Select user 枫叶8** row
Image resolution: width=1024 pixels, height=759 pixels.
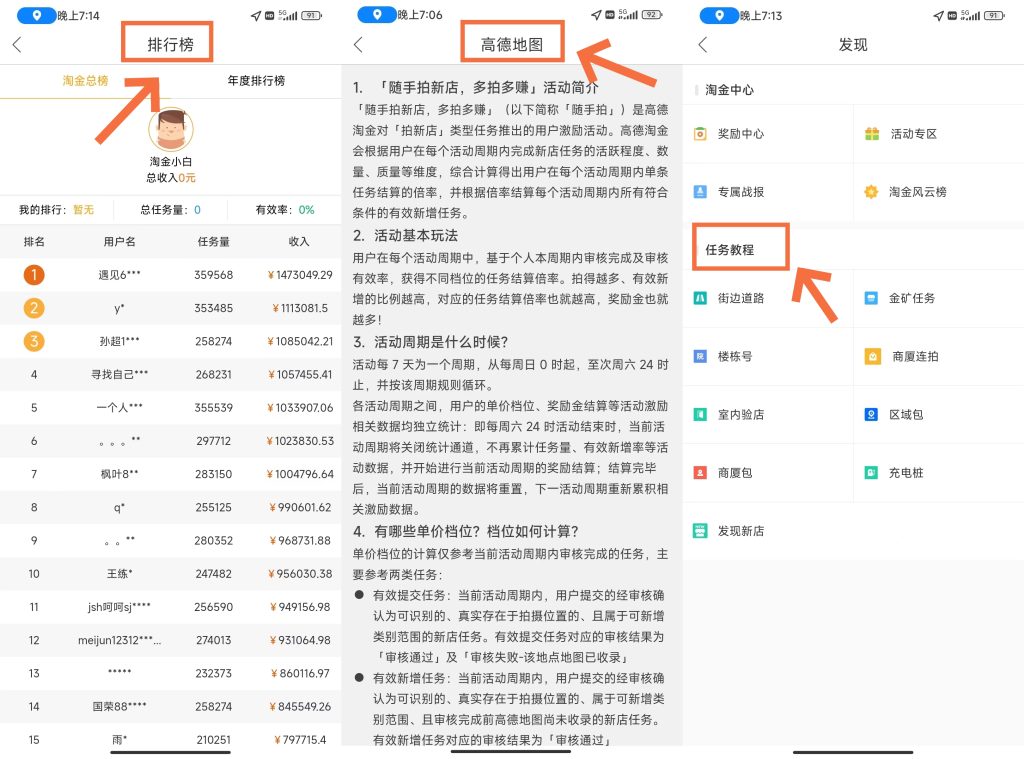click(170, 474)
